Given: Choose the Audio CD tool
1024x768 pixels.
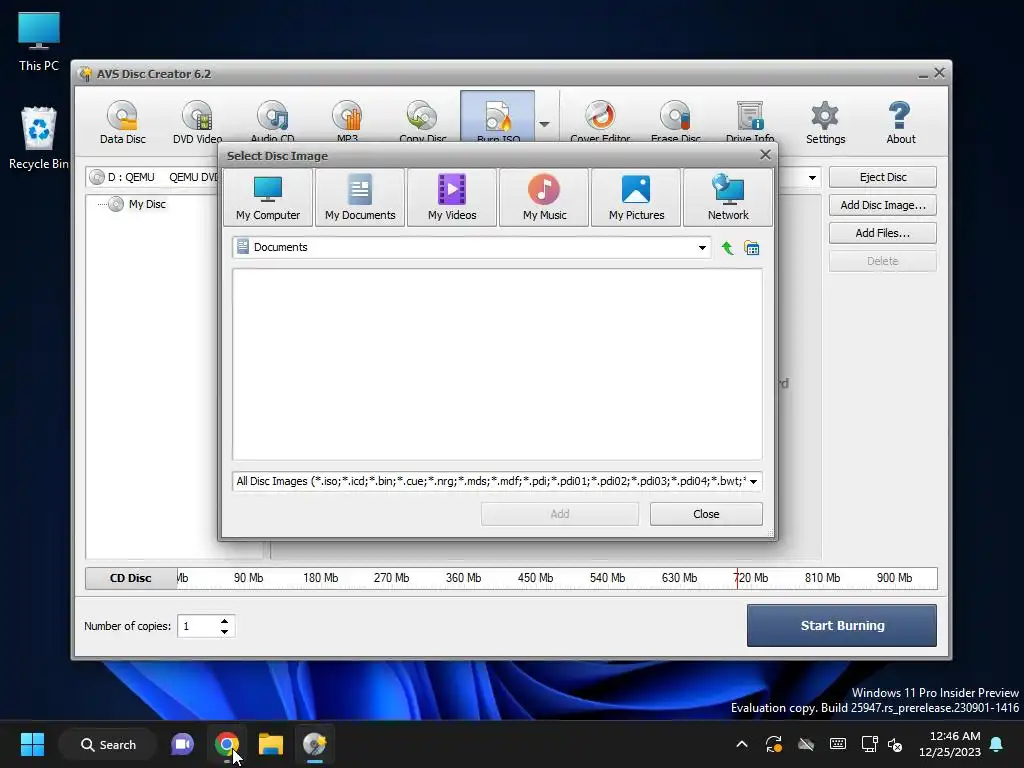Looking at the screenshot, I should tap(272, 122).
